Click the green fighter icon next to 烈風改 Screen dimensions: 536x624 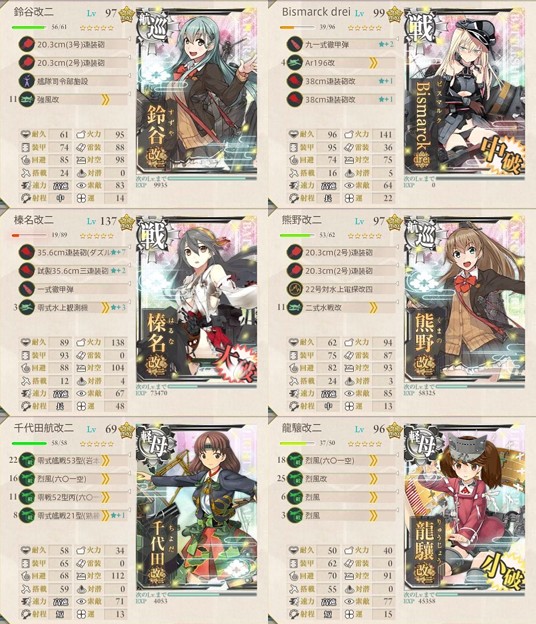(294, 479)
